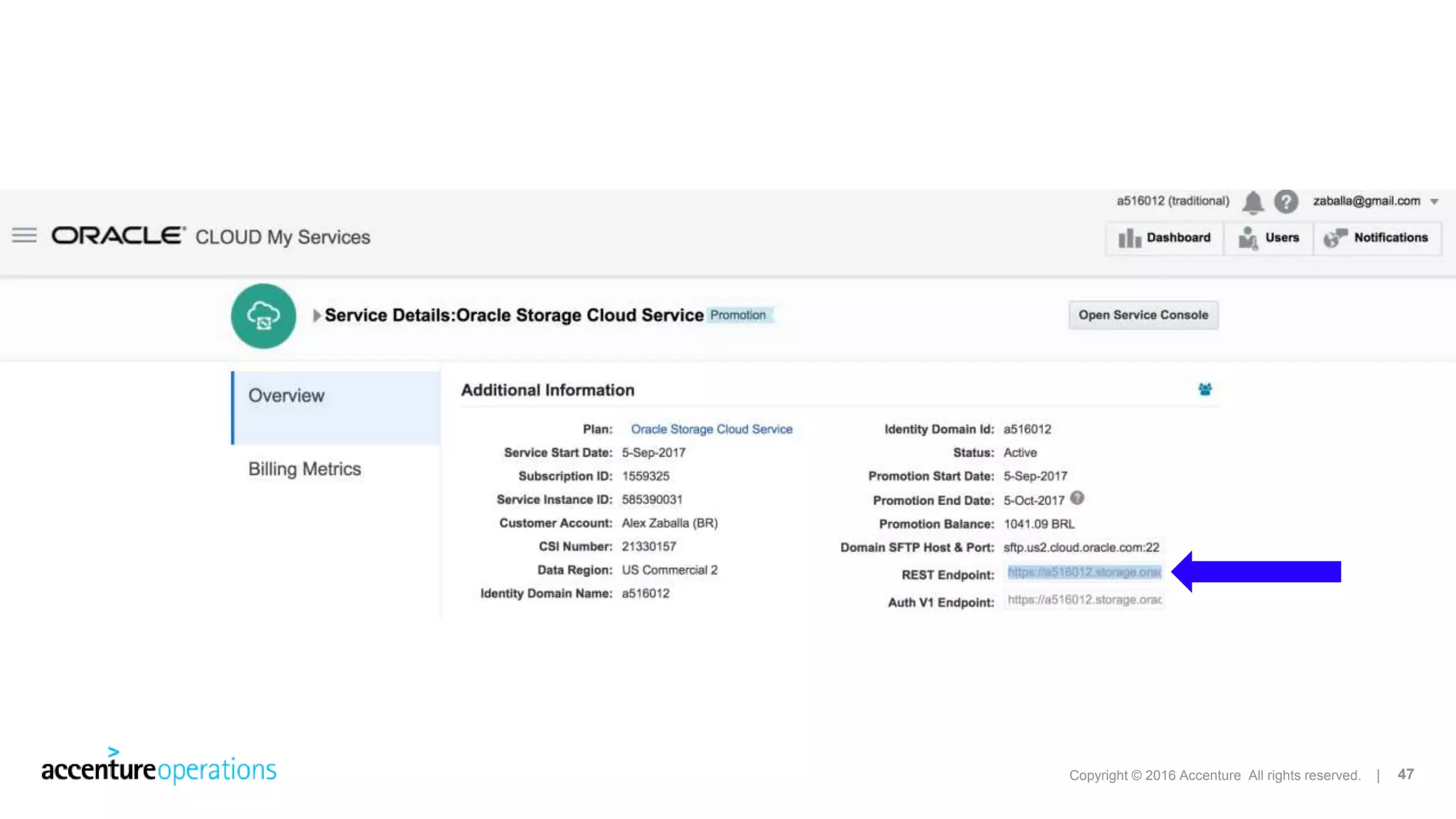Switch to Billing Metrics tab
This screenshot has height=819, width=1456.
pos(304,469)
